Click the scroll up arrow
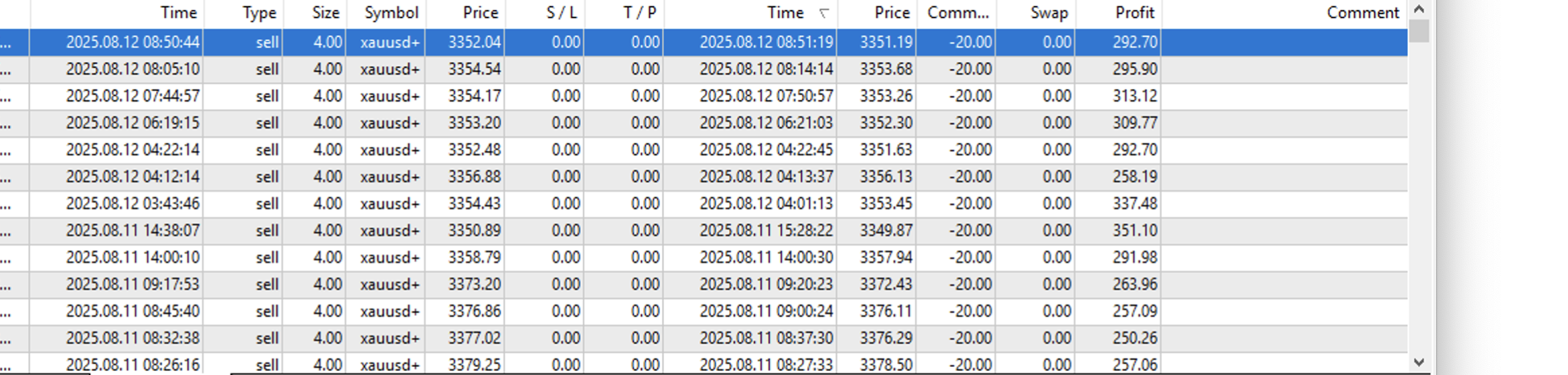Screen dimensions: 1568x375 1419,9
